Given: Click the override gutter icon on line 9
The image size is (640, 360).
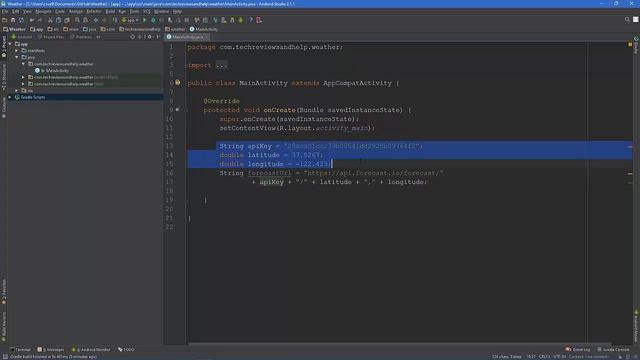Looking at the screenshot, I should pos(177,109).
